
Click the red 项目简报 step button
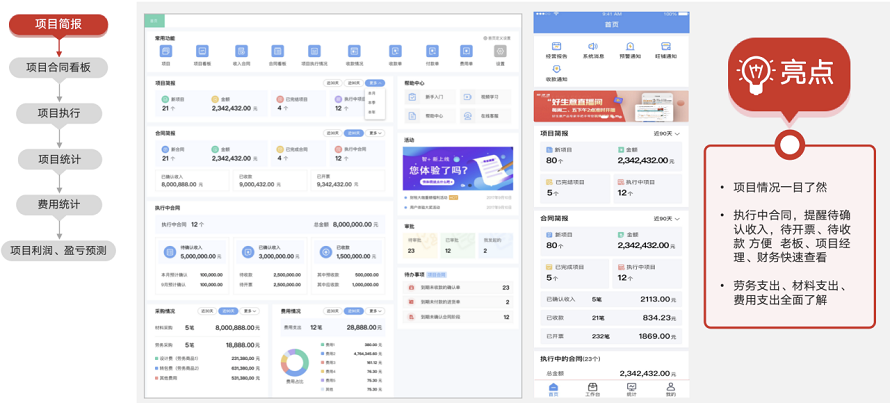58,24
